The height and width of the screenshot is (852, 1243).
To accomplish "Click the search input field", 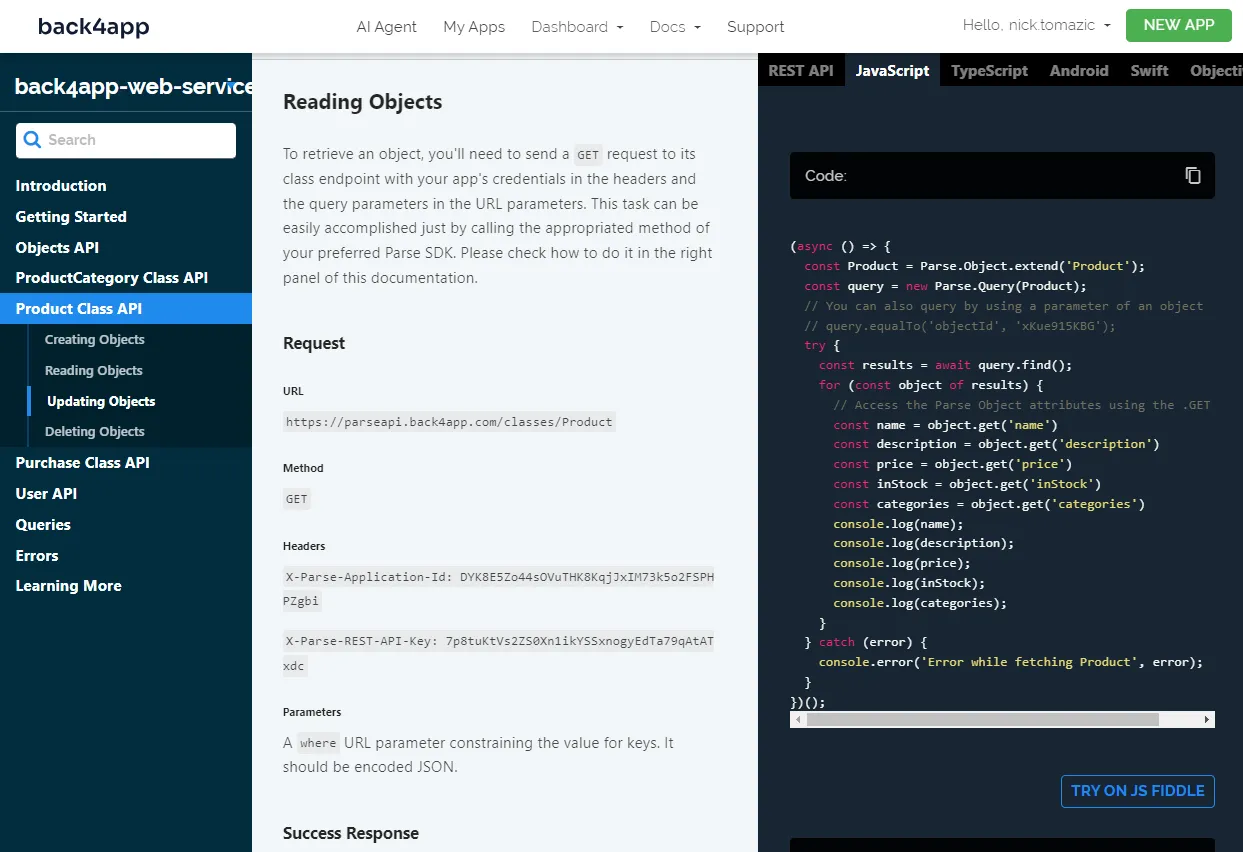I will pos(140,140).
